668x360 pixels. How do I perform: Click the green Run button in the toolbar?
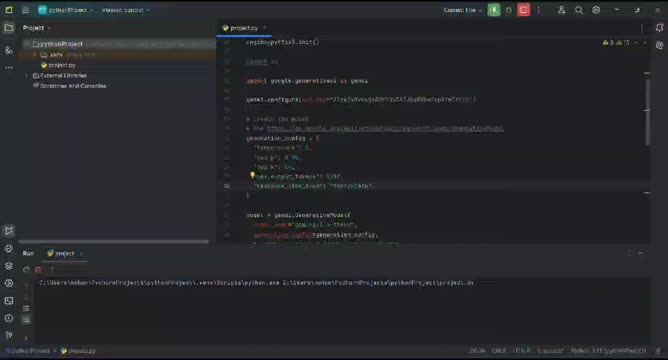[x=494, y=10]
